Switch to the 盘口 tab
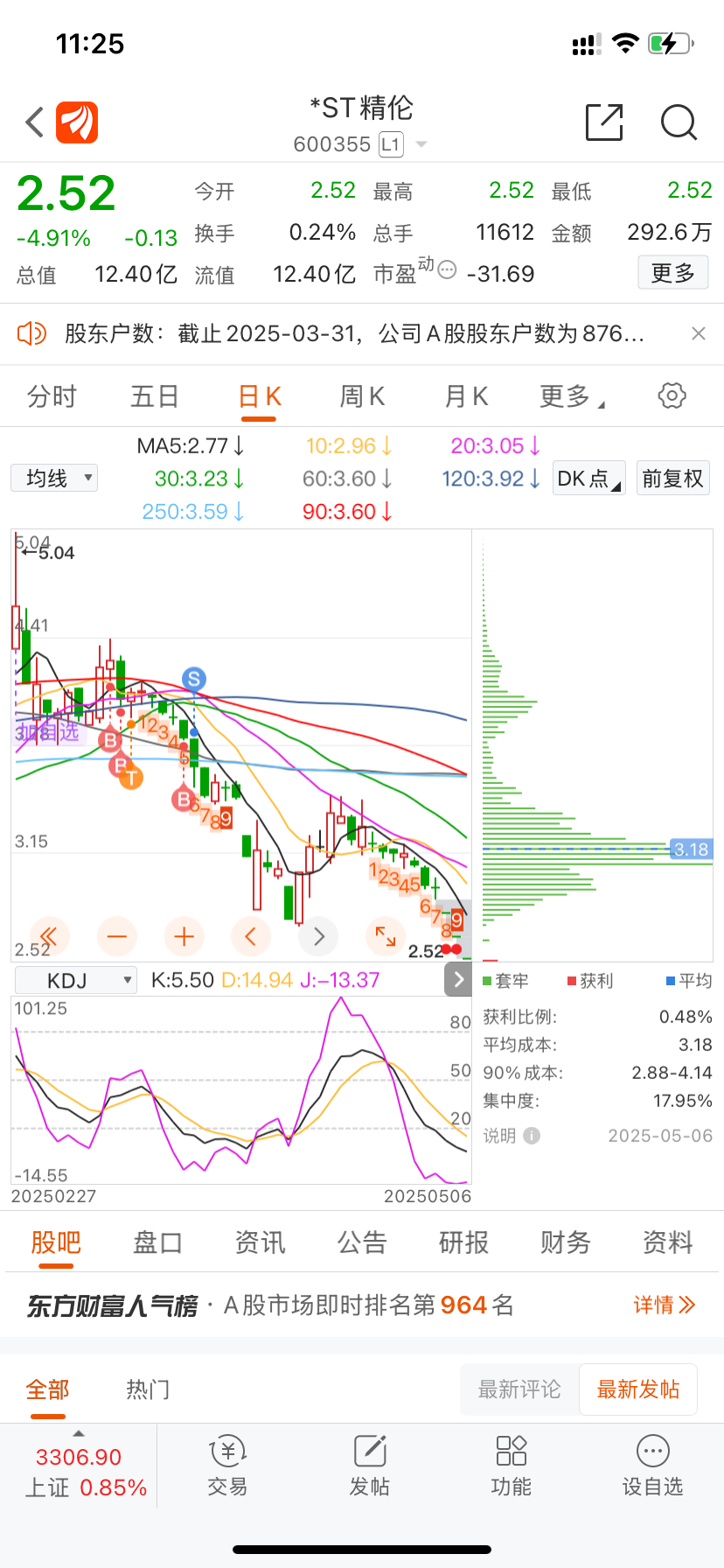The width and height of the screenshot is (724, 1568). pos(157,1242)
